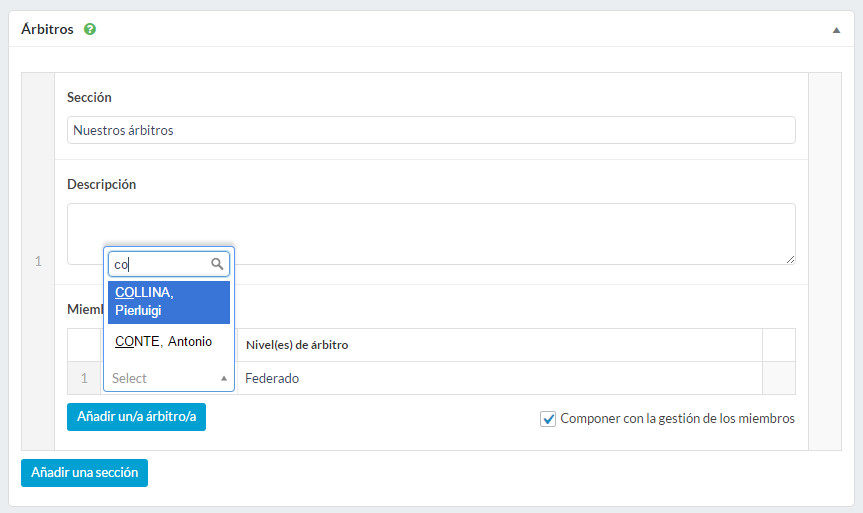Click the "Componer con la gestión de los miembros" label

point(677,419)
